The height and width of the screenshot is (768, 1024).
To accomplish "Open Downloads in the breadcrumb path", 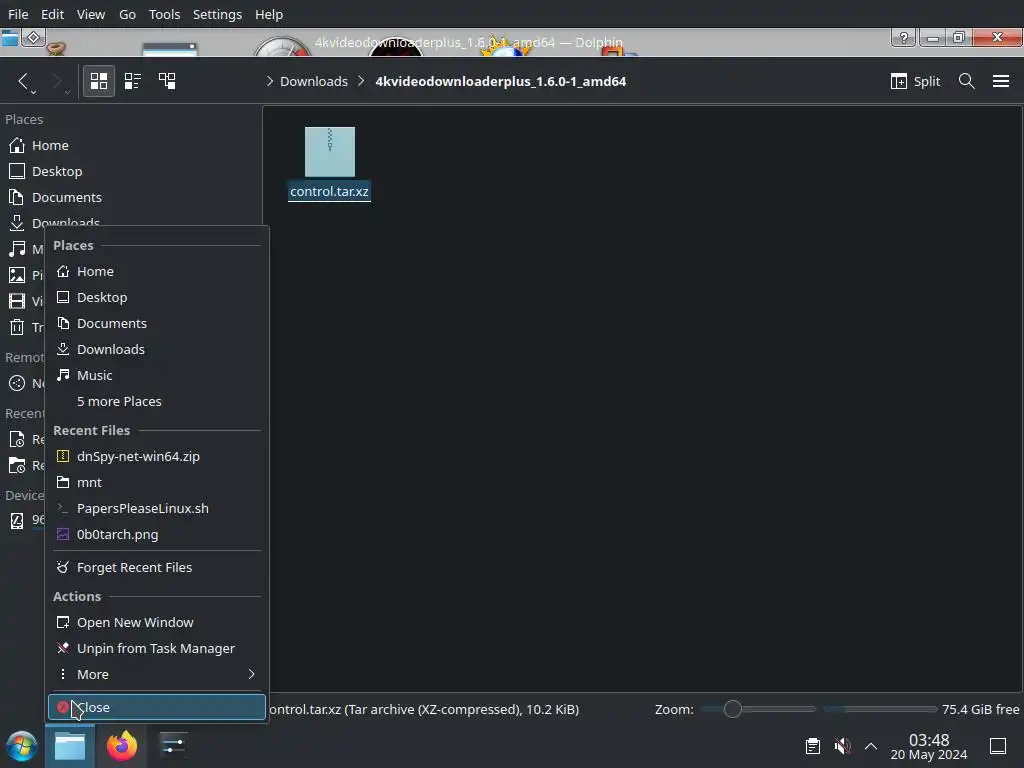I will (x=313, y=81).
